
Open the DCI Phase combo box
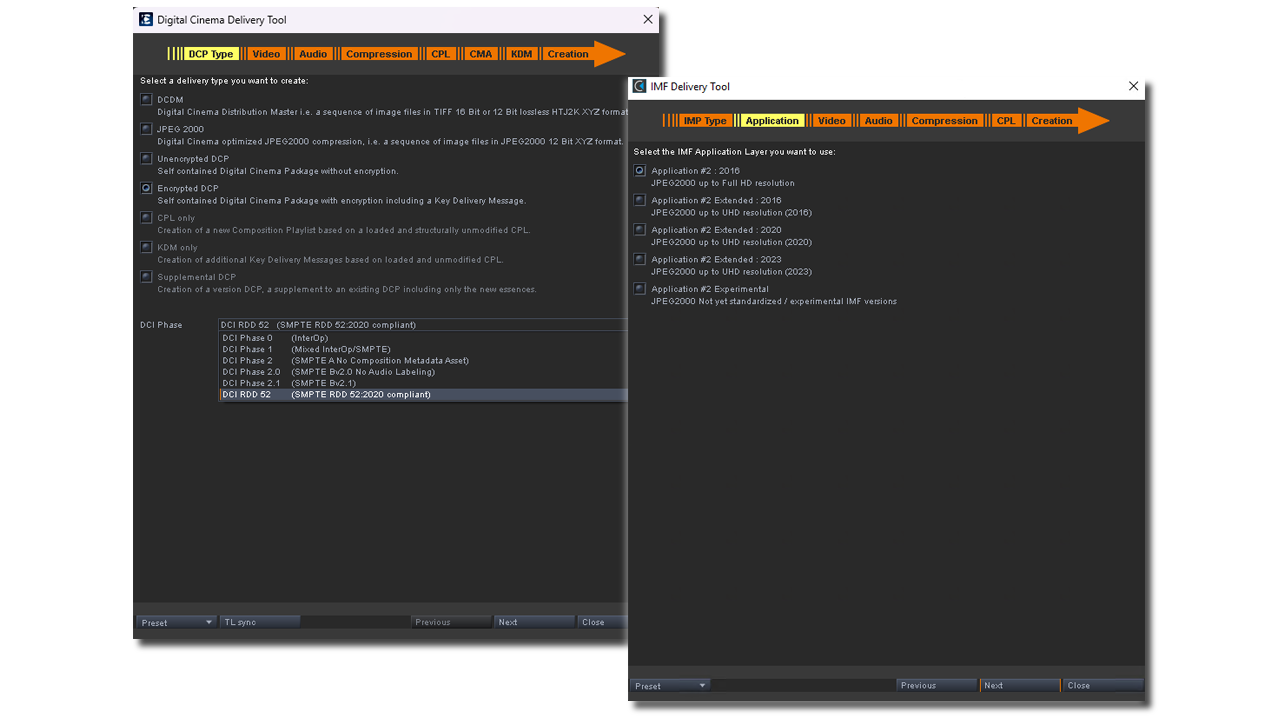pos(423,325)
